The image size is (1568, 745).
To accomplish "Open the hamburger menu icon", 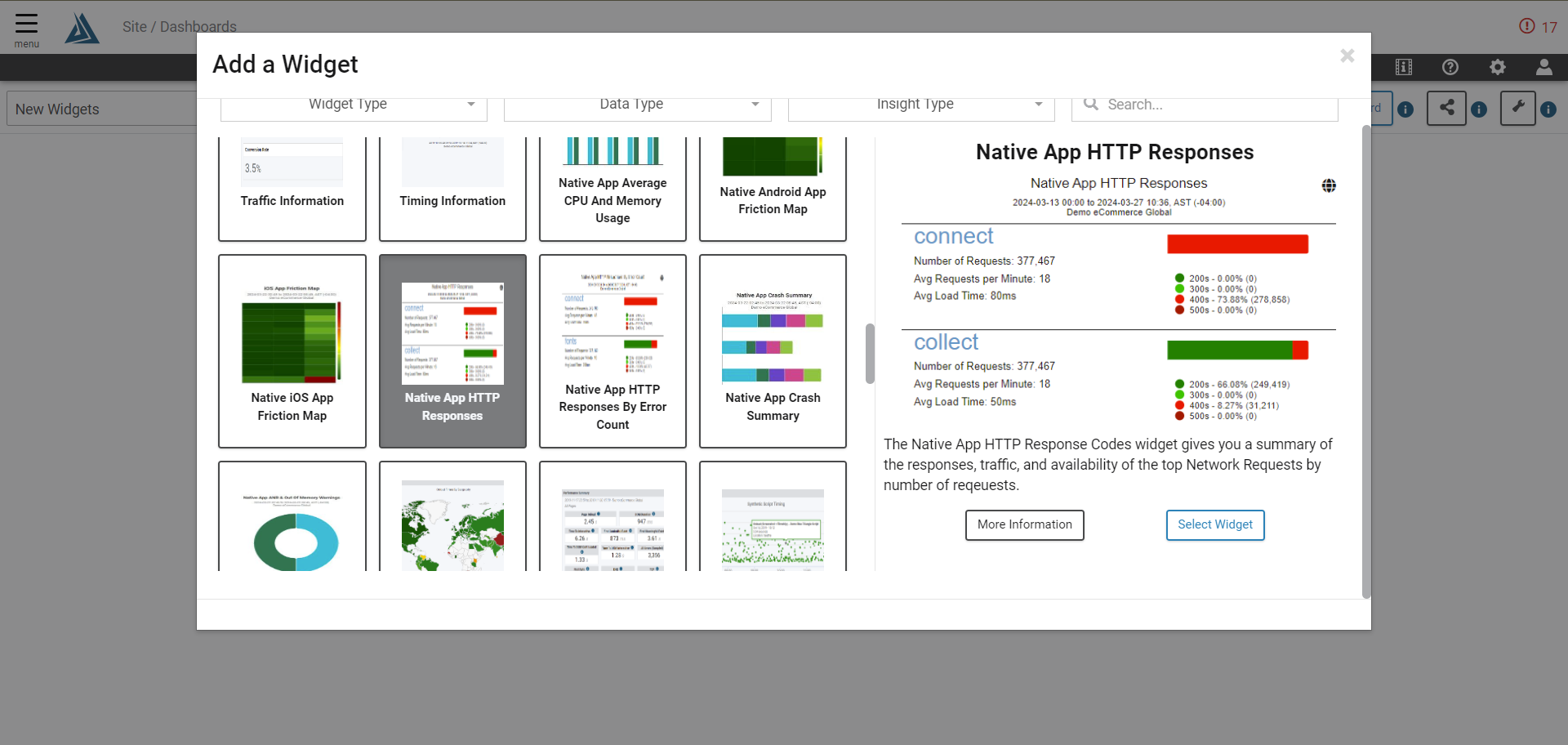I will click(26, 25).
